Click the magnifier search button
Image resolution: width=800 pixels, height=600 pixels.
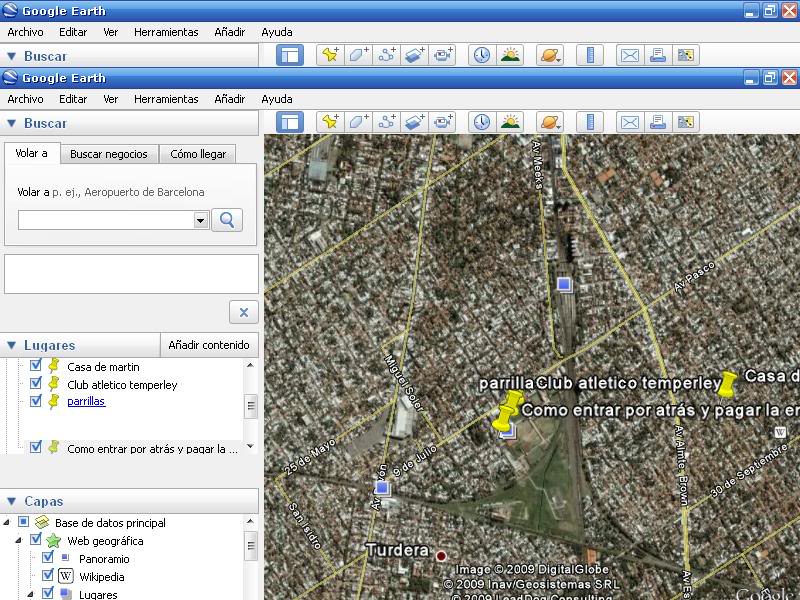[x=227, y=220]
